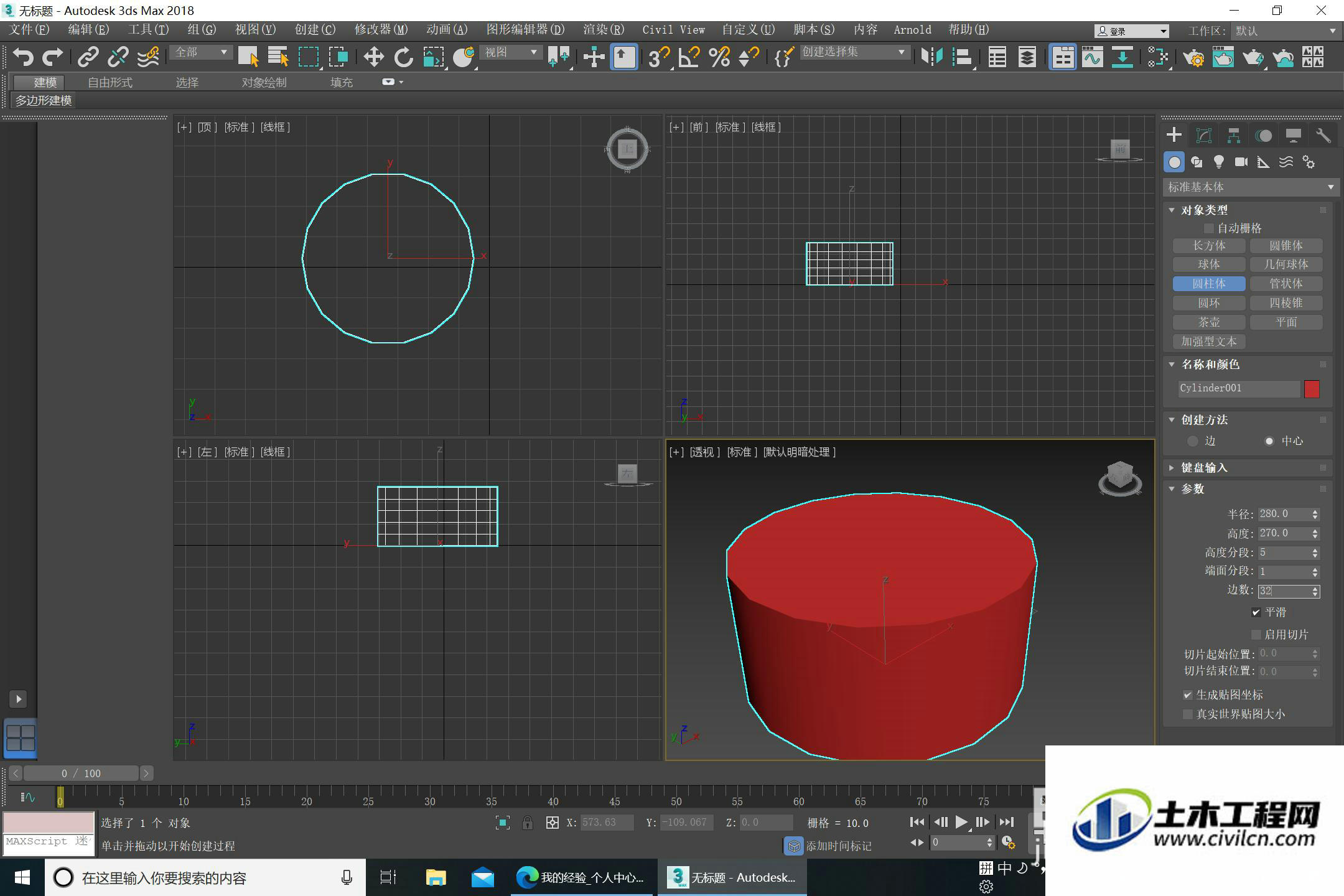Toggle Angle Snap icon
The height and width of the screenshot is (896, 1344).
[x=688, y=57]
